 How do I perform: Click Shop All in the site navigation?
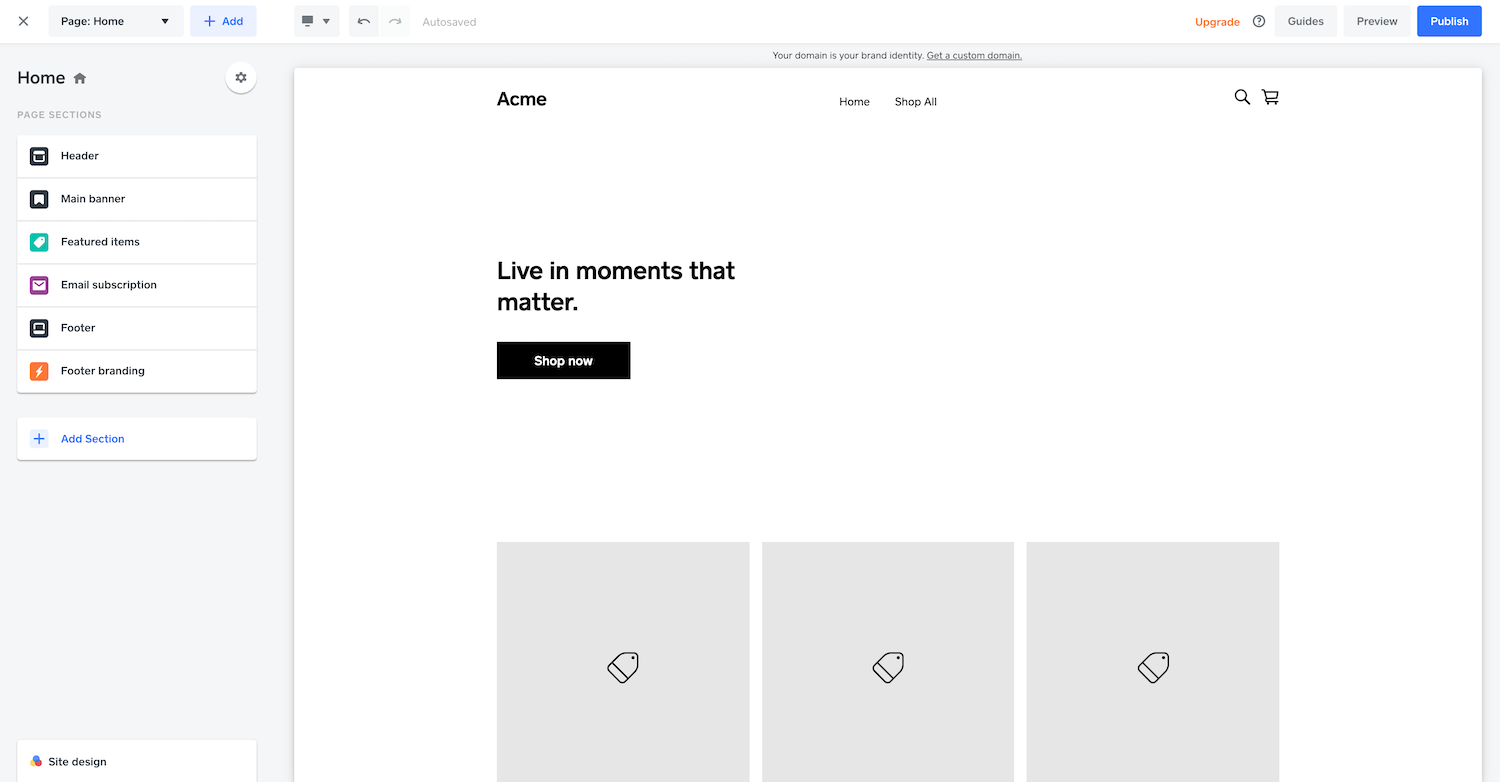tap(916, 102)
